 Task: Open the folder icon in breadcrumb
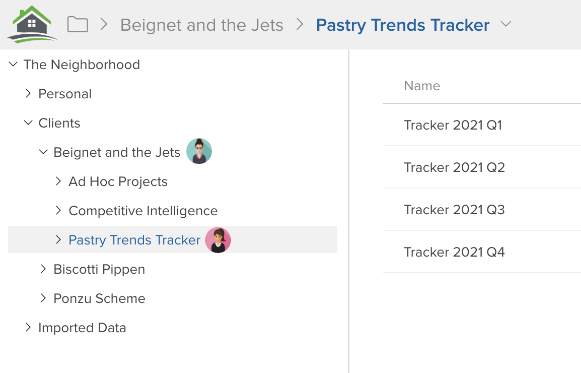click(77, 24)
